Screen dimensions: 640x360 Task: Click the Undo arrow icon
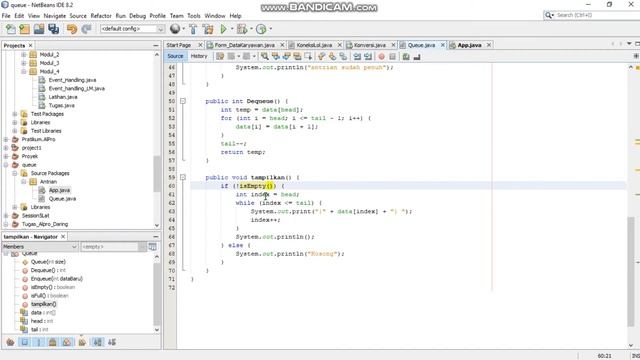coord(72,29)
